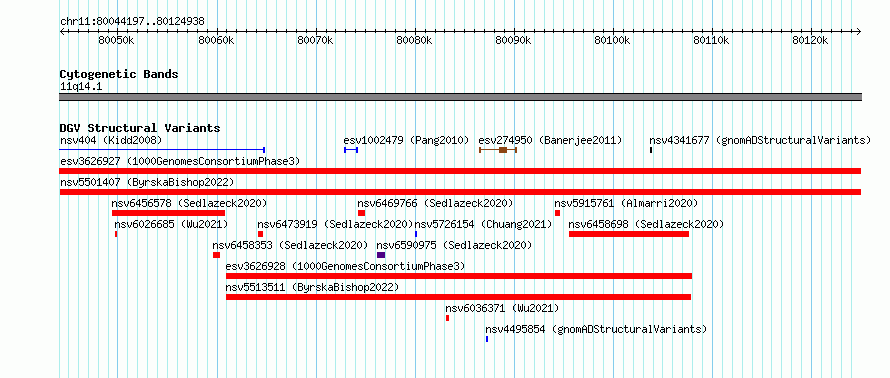890x378 pixels.
Task: Click the nsv6036371 (Wu2021) label
Action: click(502, 308)
